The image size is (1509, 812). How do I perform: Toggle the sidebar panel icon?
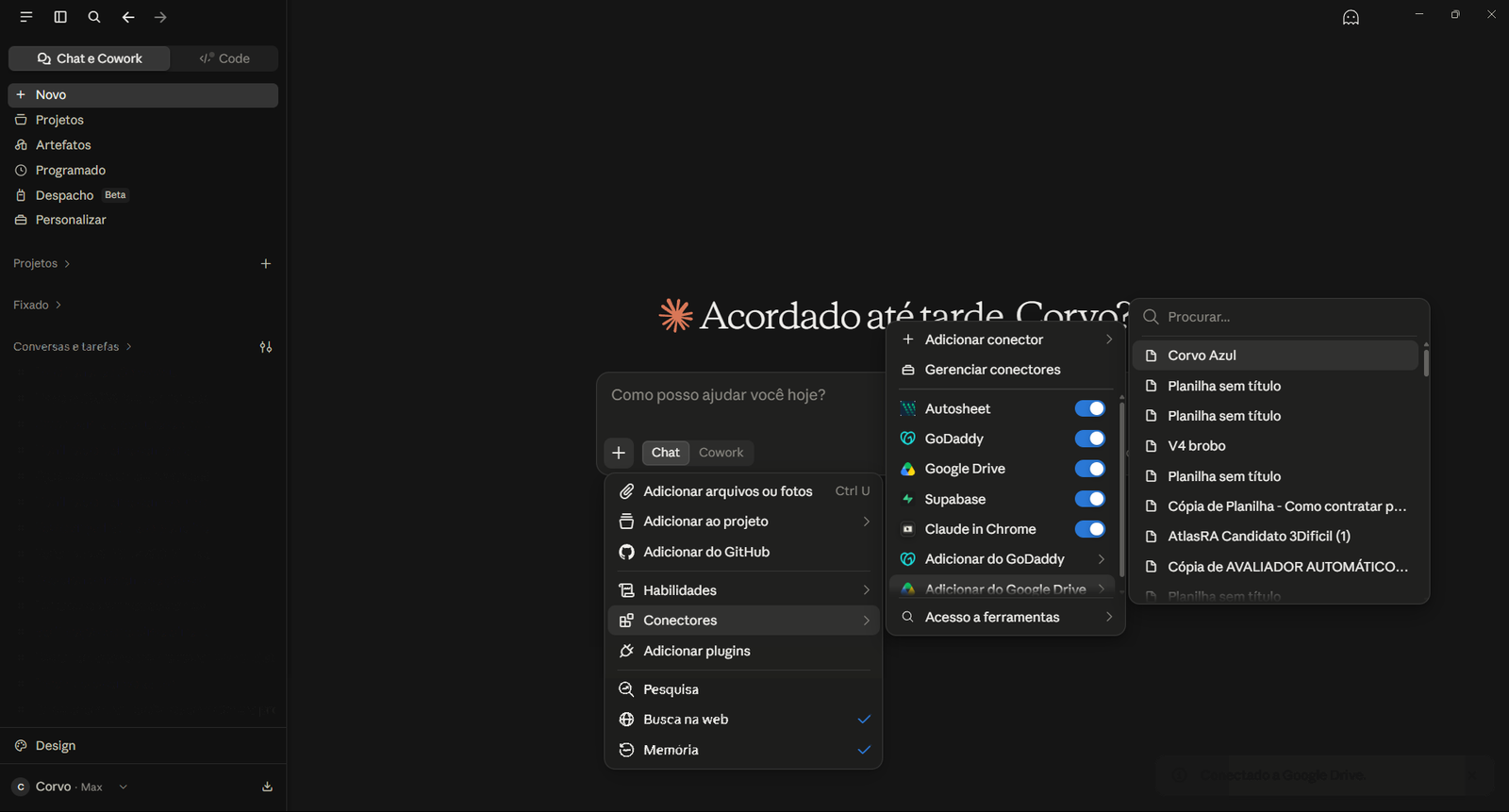[60, 17]
